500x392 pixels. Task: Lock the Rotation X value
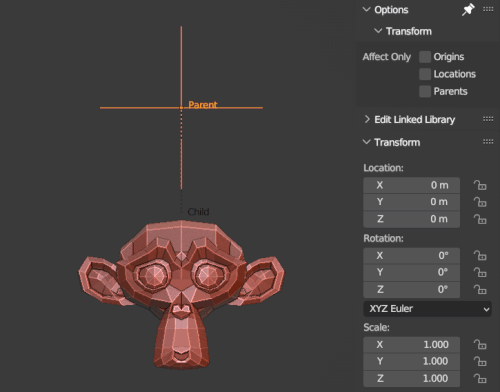(480, 255)
